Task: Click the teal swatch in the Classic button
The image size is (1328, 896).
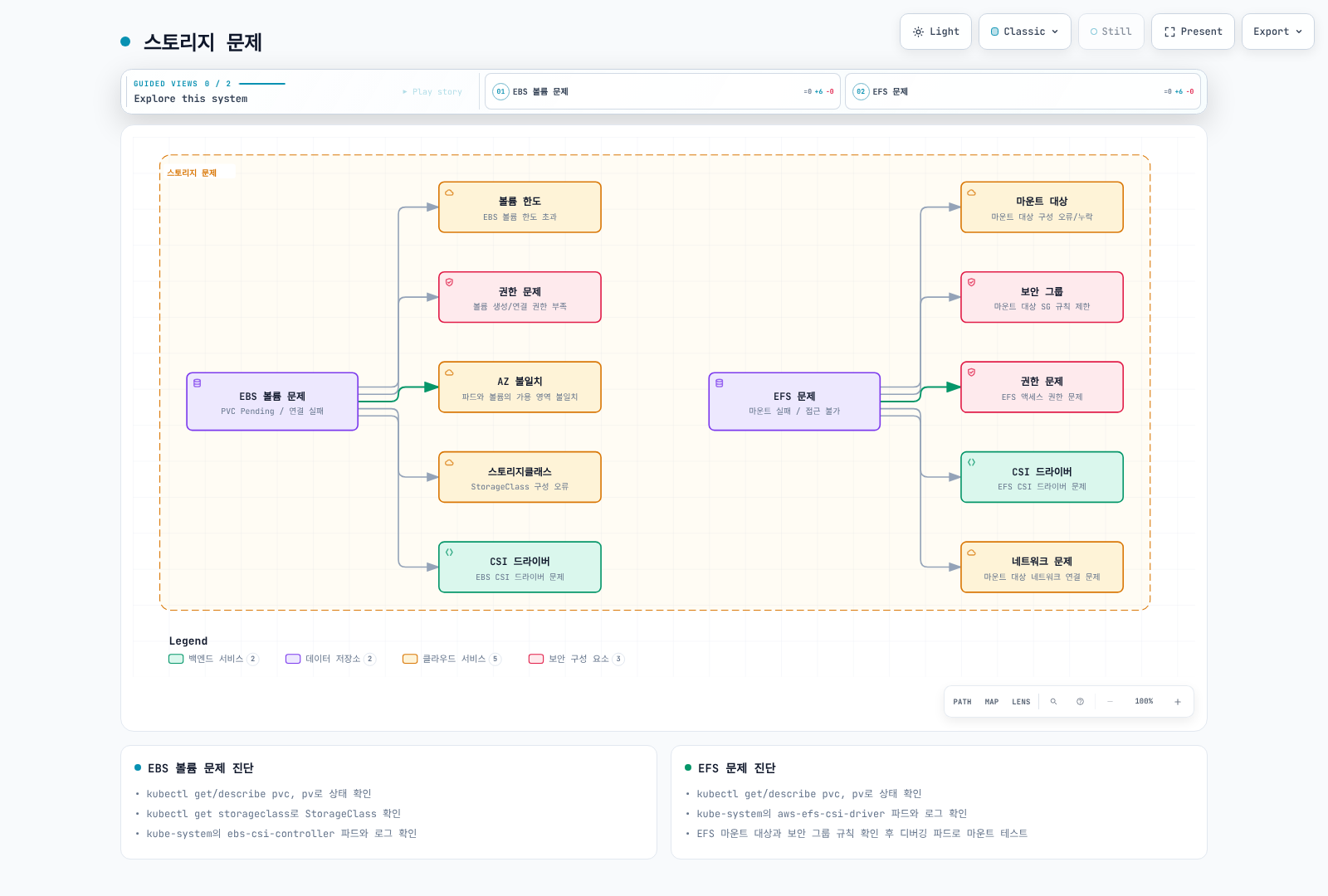Action: point(995,32)
